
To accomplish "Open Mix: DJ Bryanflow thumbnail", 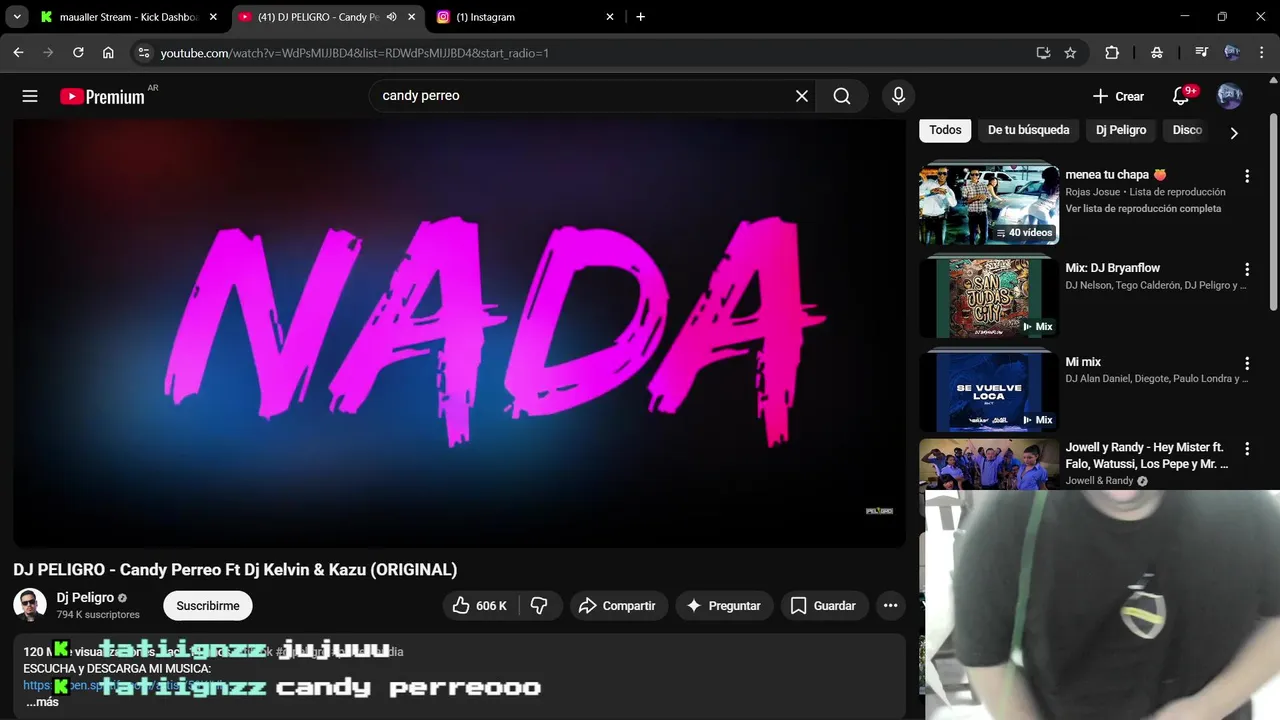I will [x=989, y=297].
